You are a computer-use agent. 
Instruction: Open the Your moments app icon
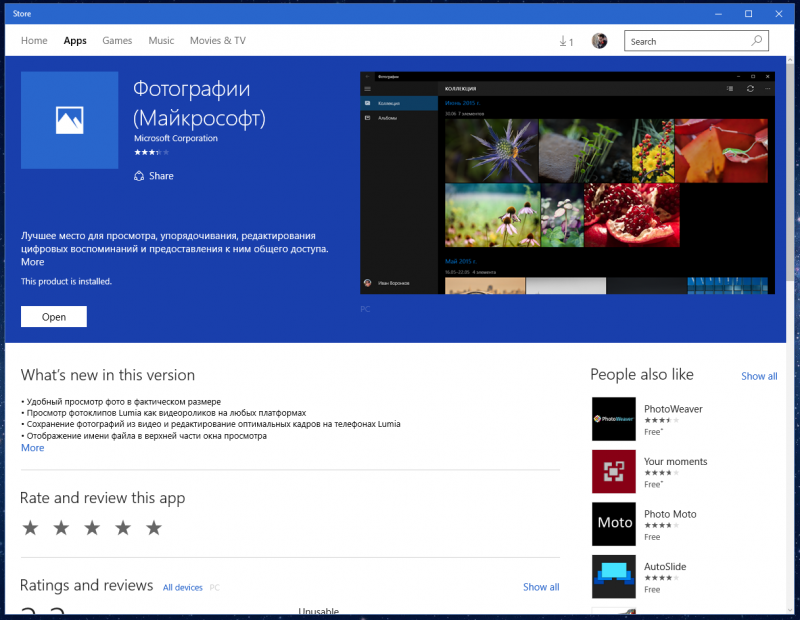pos(614,472)
